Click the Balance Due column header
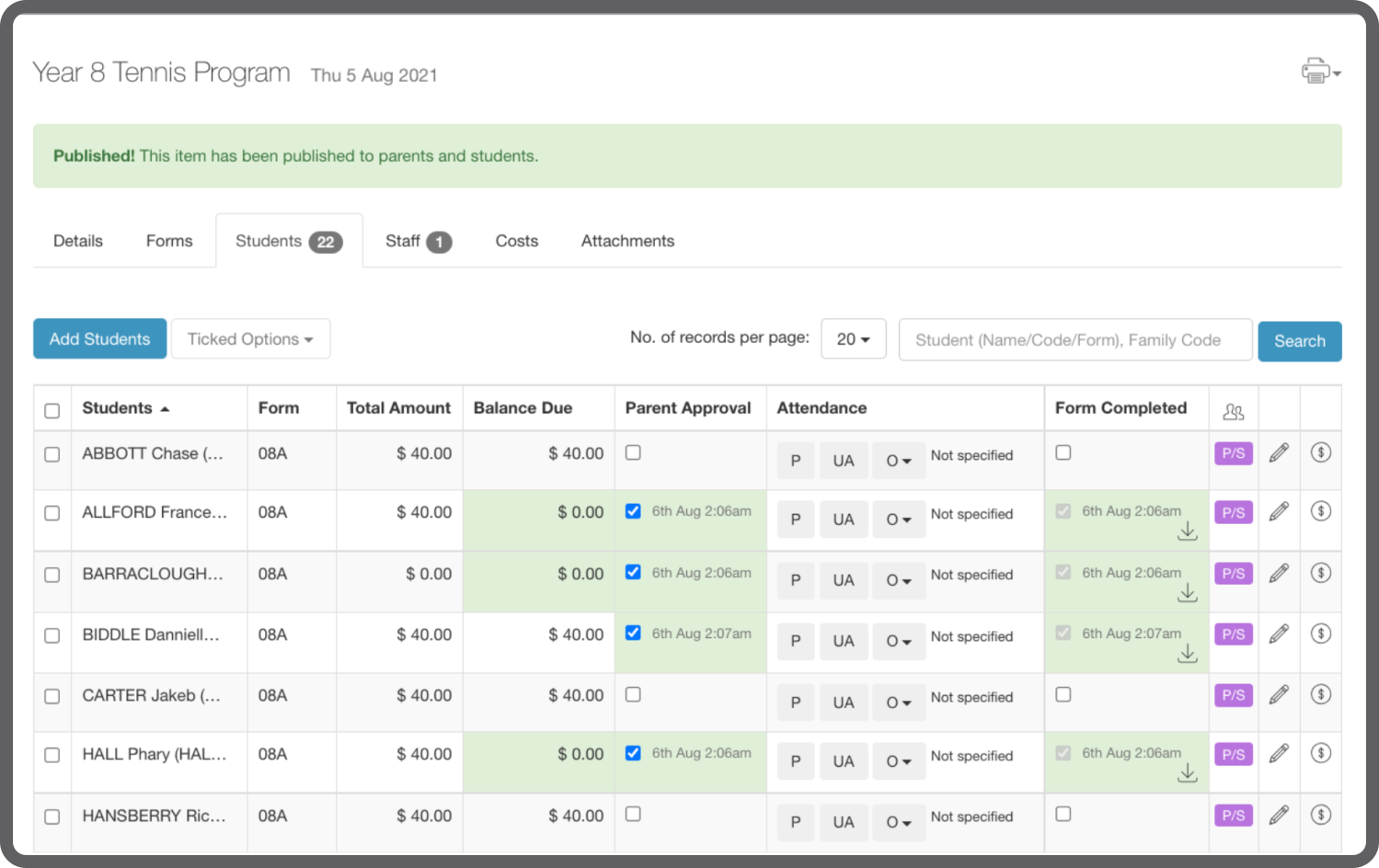 click(x=523, y=408)
